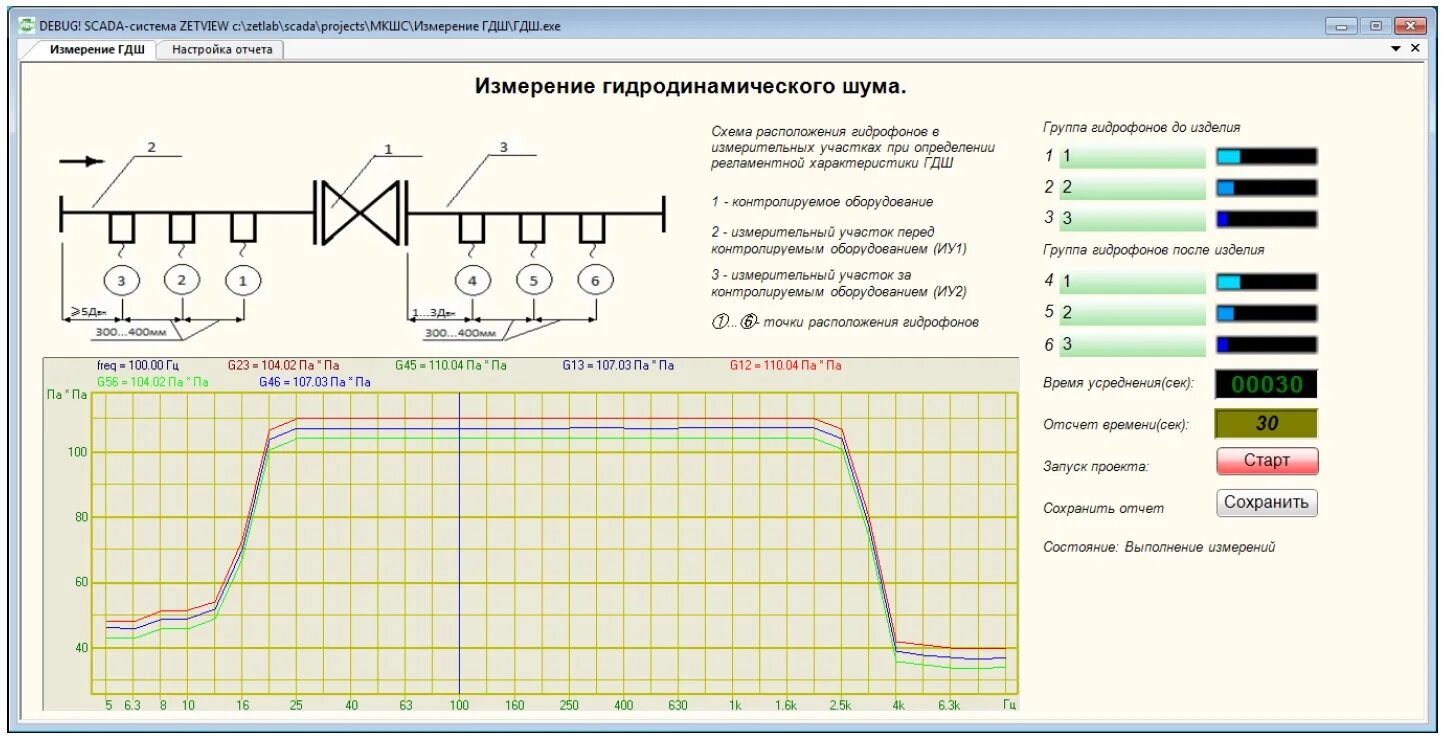Click the label Группа гидрофонов после изделия
This screenshot has width=1446, height=738.
click(1154, 250)
